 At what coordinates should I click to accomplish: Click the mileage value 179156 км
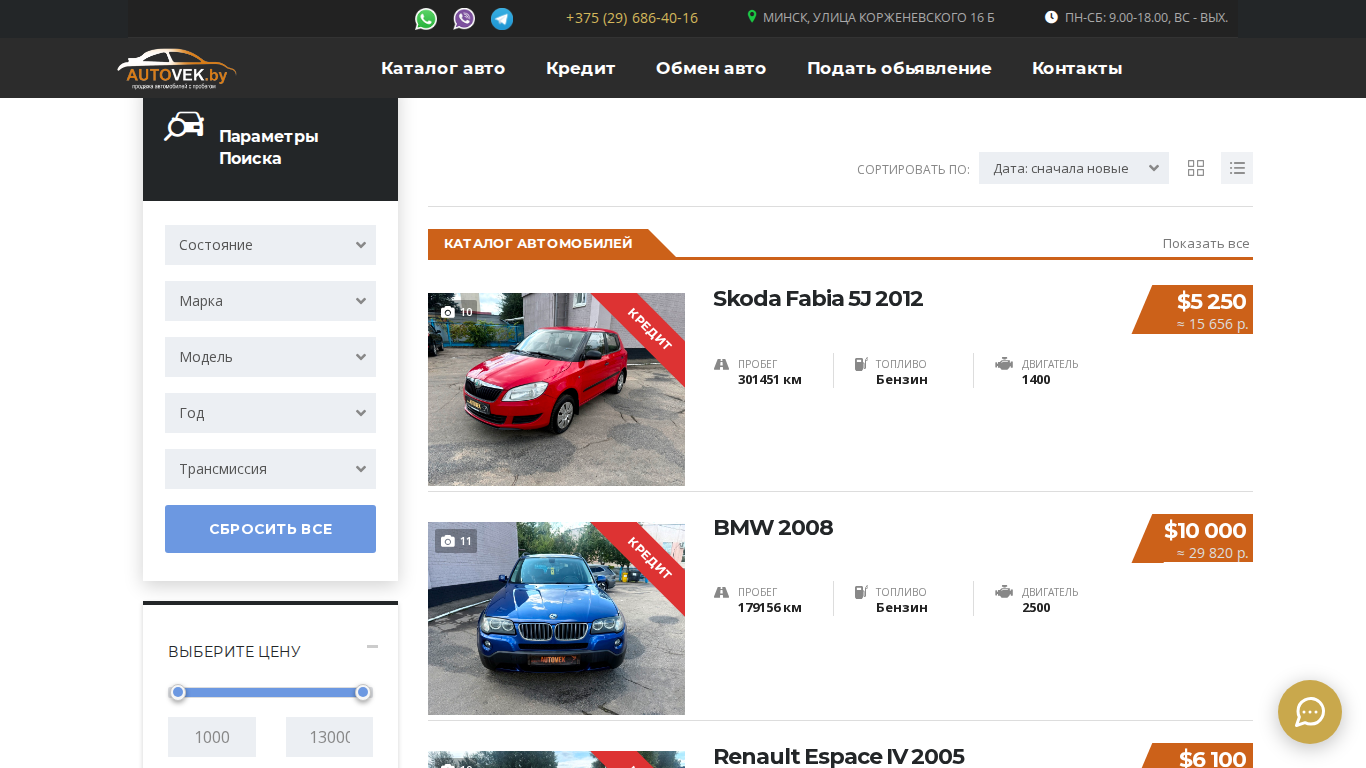770,608
